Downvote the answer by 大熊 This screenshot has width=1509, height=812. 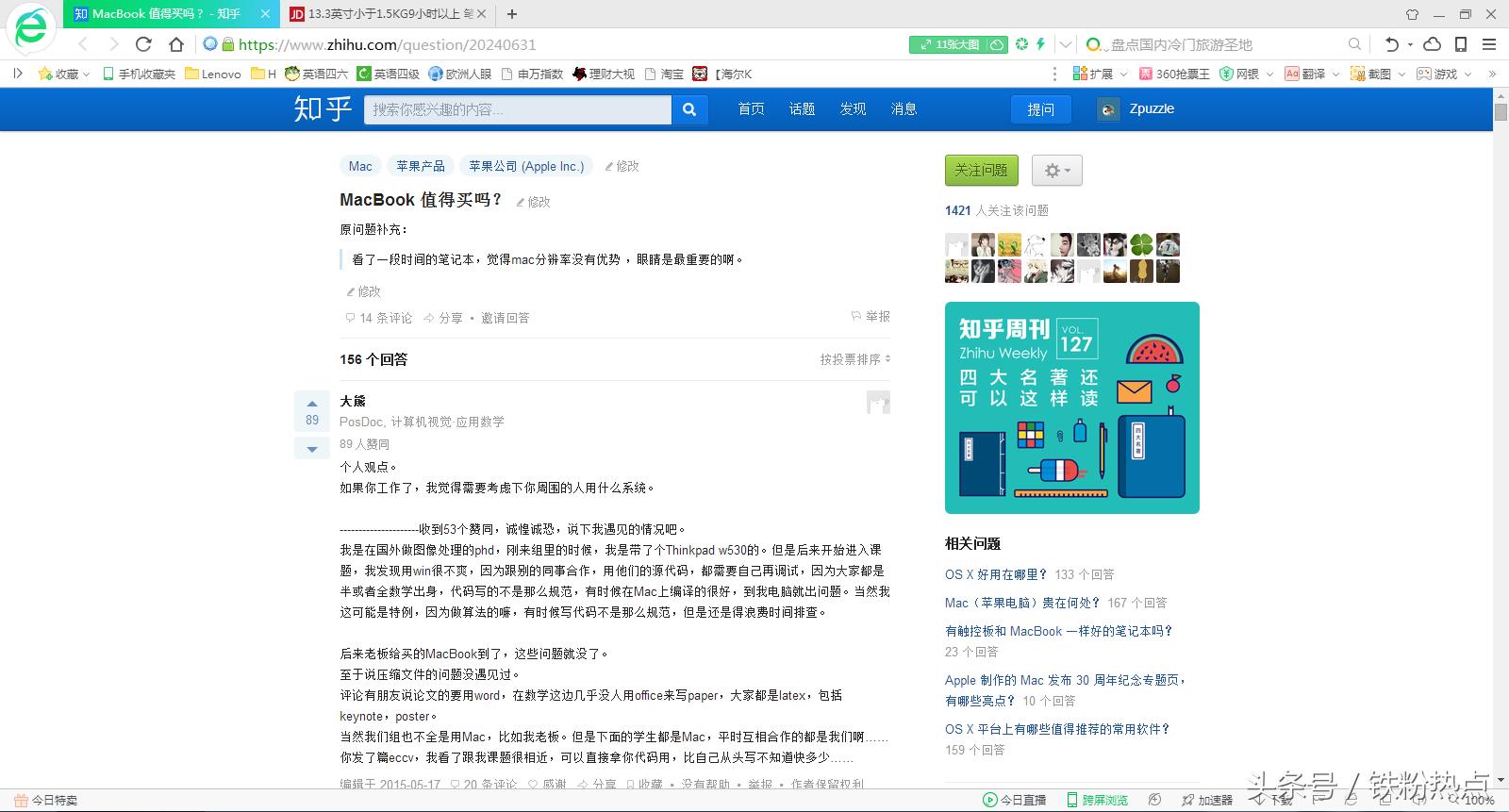click(x=312, y=449)
